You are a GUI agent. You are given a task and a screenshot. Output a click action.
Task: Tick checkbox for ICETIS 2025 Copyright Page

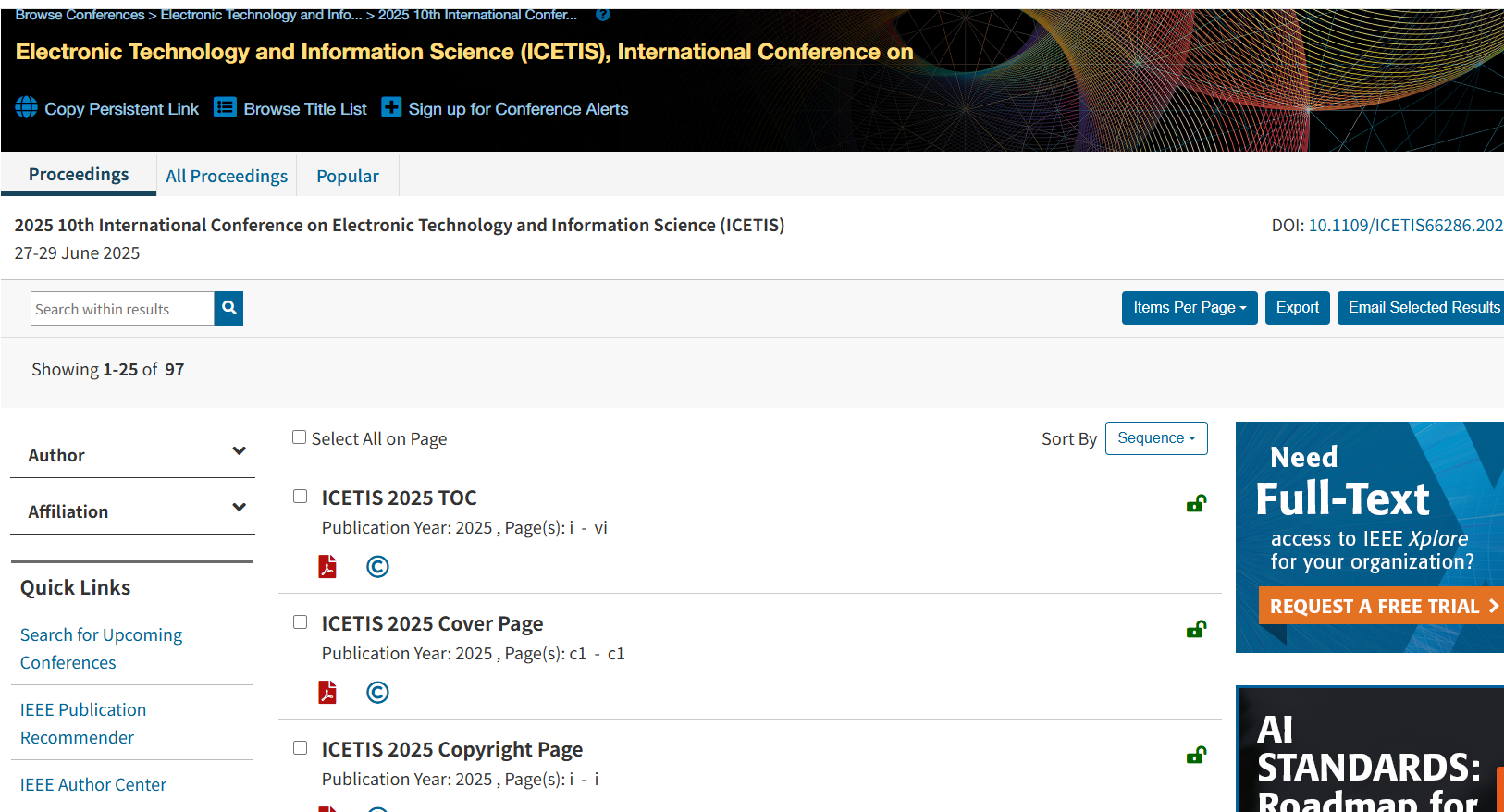pyautogui.click(x=300, y=748)
